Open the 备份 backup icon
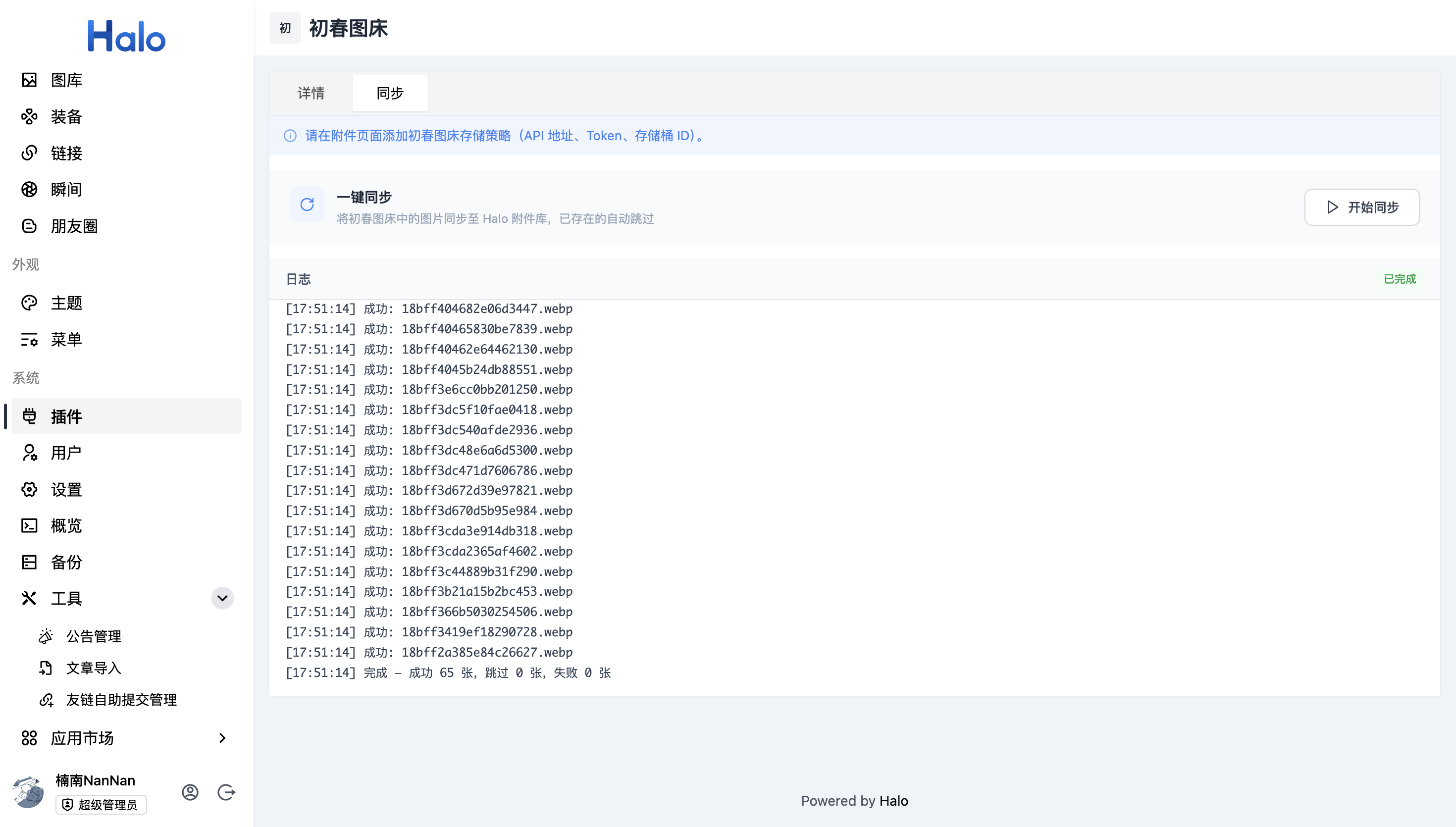 29,562
